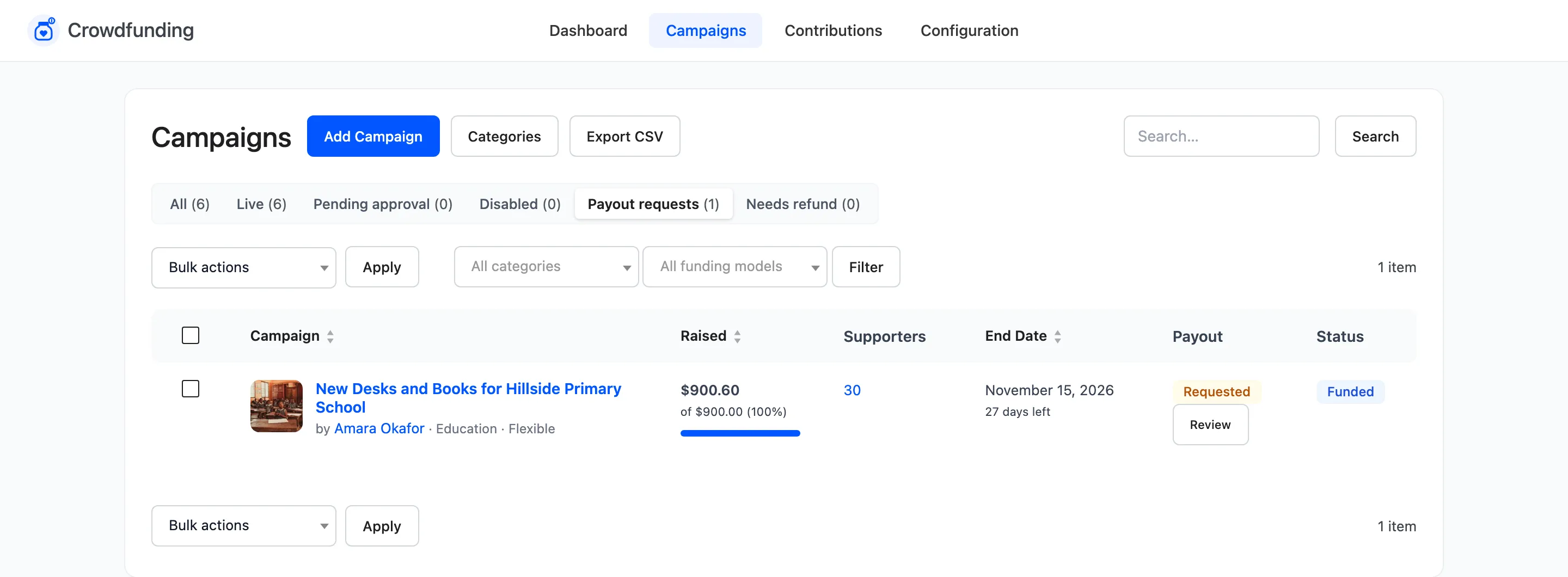Image resolution: width=1568 pixels, height=577 pixels.
Task: Open the Categories button
Action: pos(504,136)
